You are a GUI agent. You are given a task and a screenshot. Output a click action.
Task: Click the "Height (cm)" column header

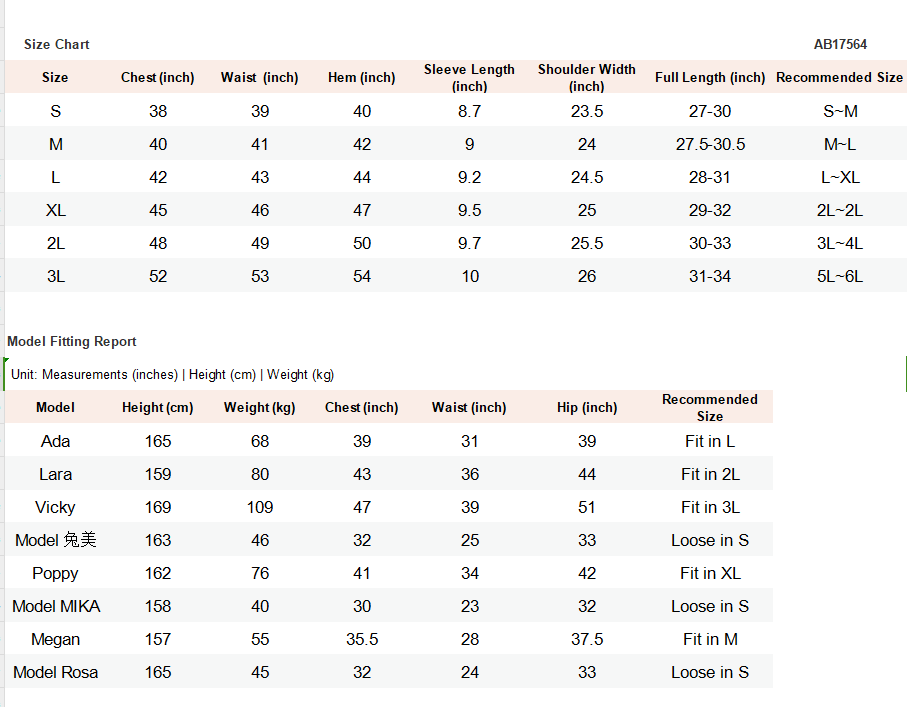(158, 407)
